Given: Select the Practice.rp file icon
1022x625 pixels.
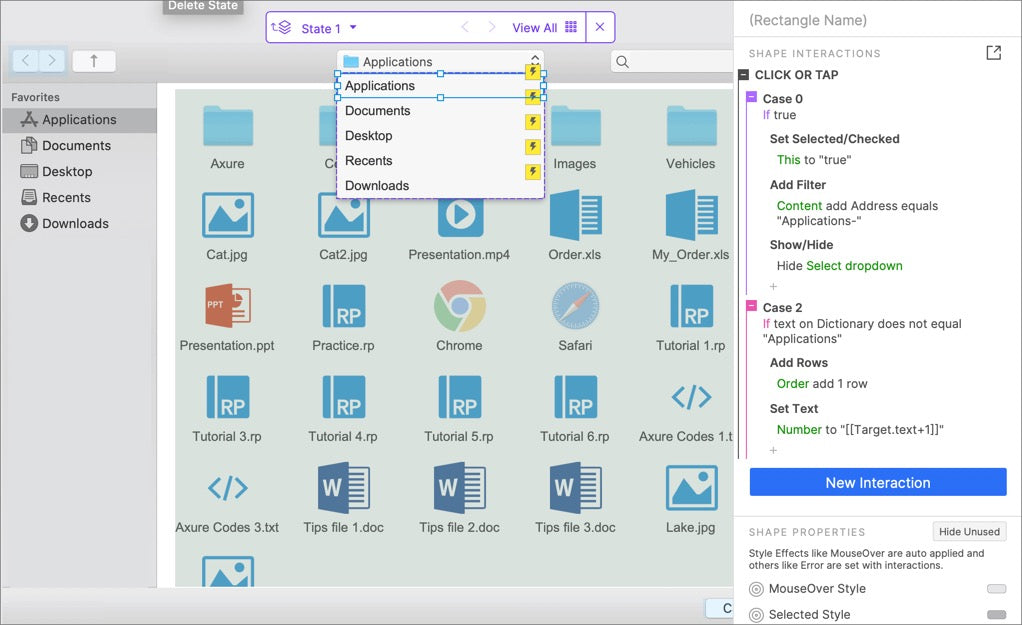Looking at the screenshot, I should click(343, 306).
